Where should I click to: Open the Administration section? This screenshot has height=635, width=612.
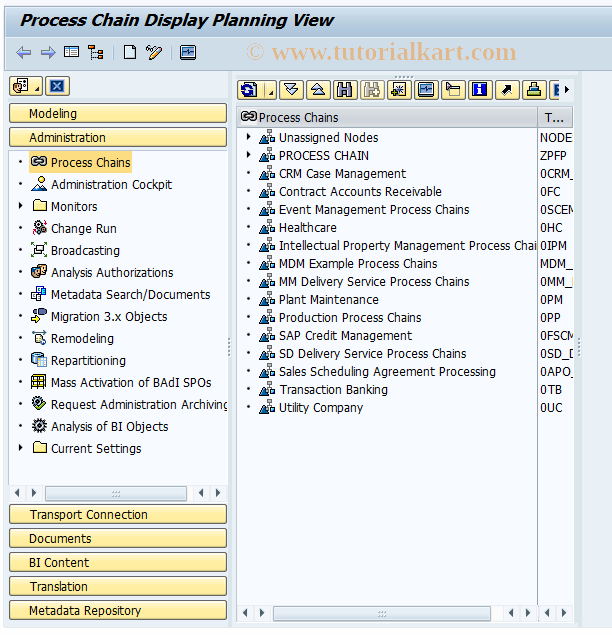[118, 137]
